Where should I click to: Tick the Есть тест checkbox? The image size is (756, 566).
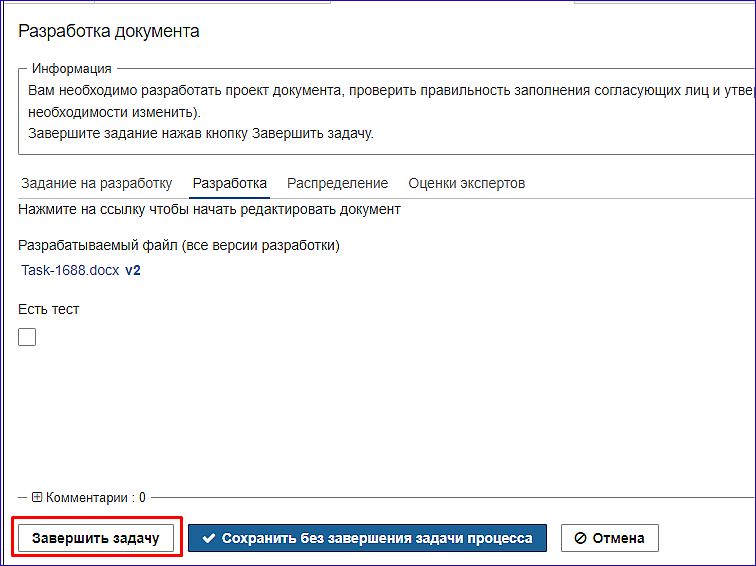click(x=27, y=337)
